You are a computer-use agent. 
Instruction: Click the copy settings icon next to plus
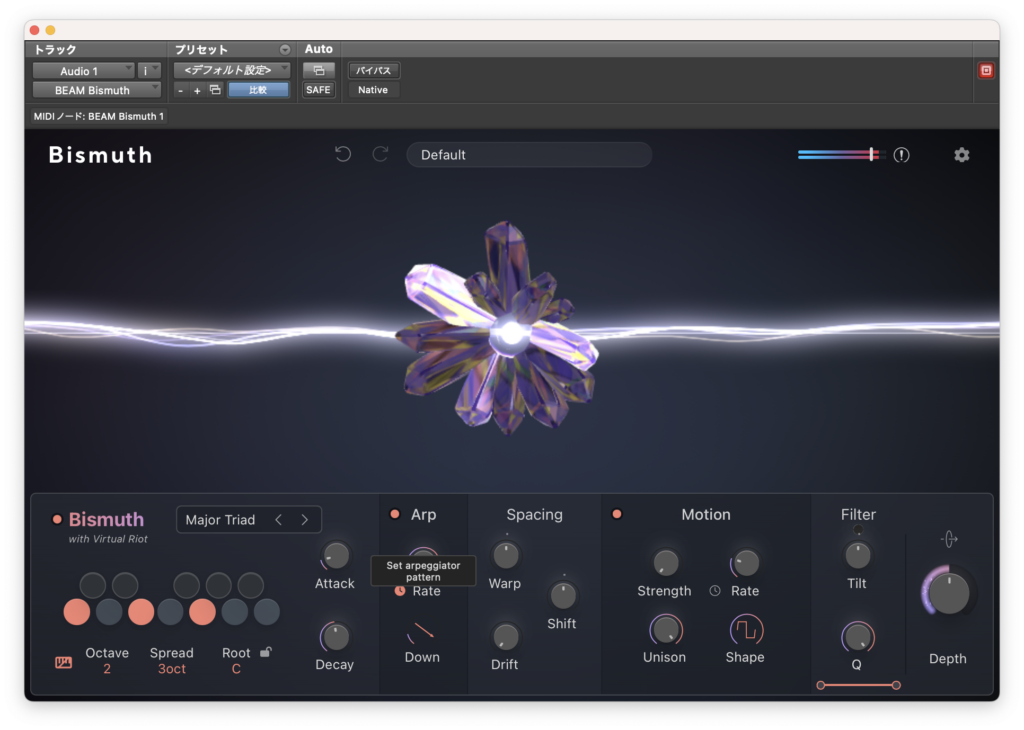tap(215, 90)
